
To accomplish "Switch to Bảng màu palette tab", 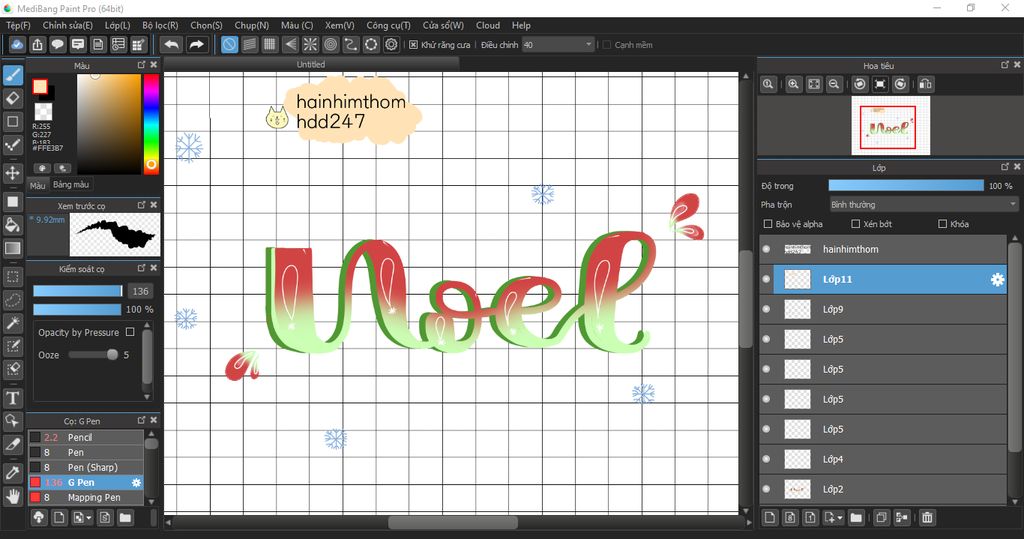I will pos(71,185).
